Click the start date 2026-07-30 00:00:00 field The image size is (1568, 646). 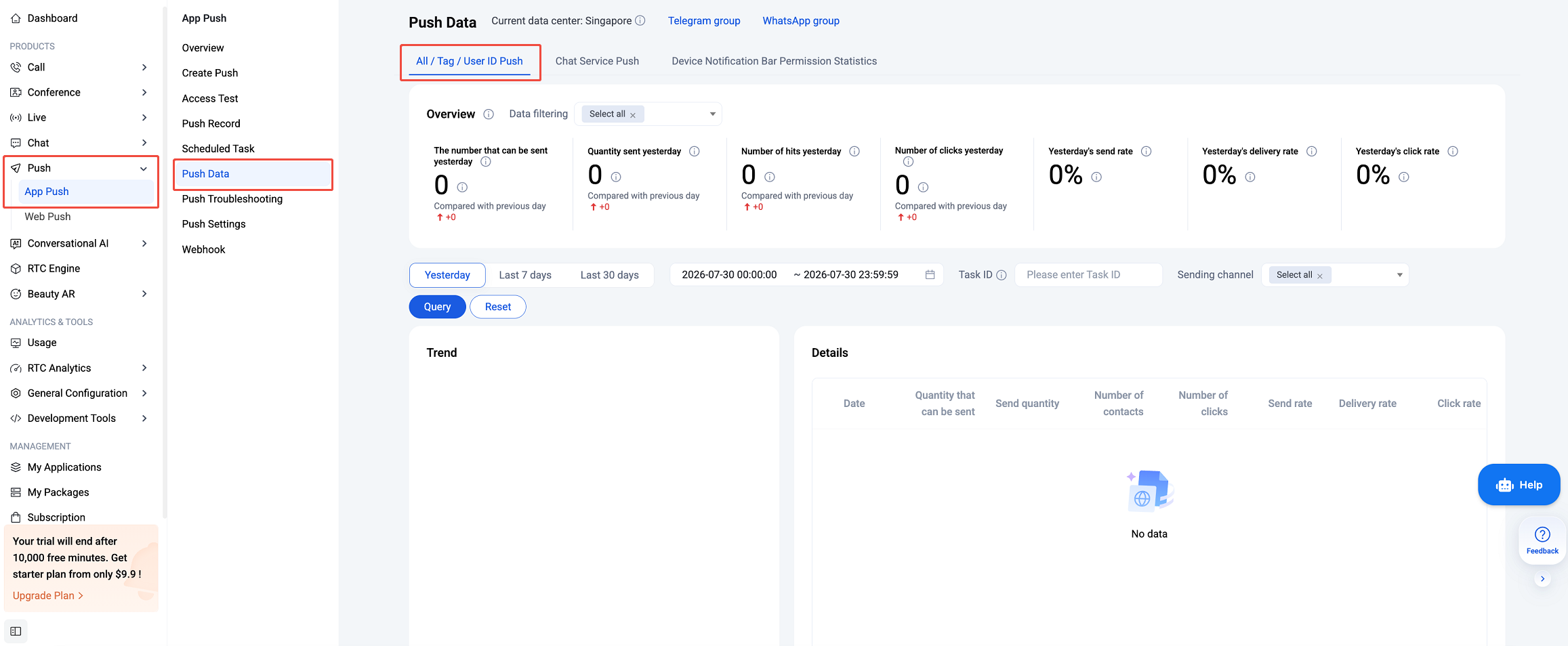[729, 275]
